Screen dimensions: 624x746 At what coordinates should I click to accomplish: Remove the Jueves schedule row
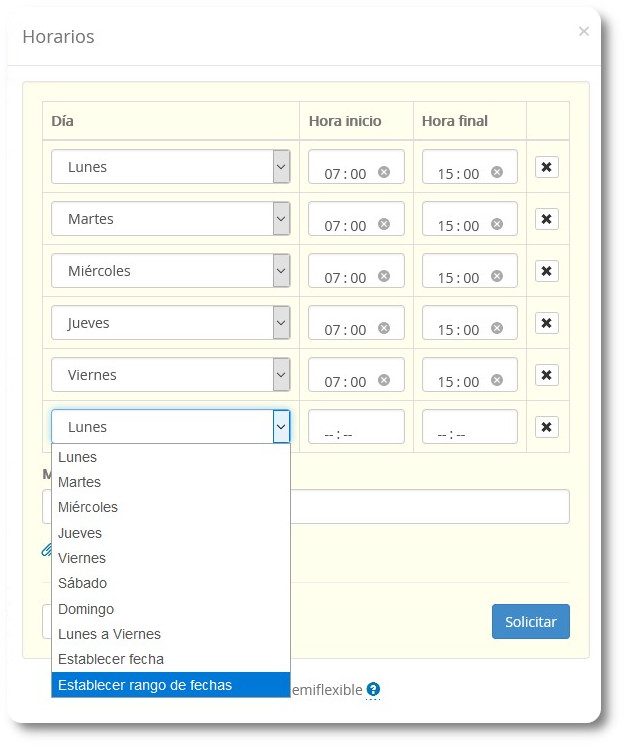click(x=546, y=323)
